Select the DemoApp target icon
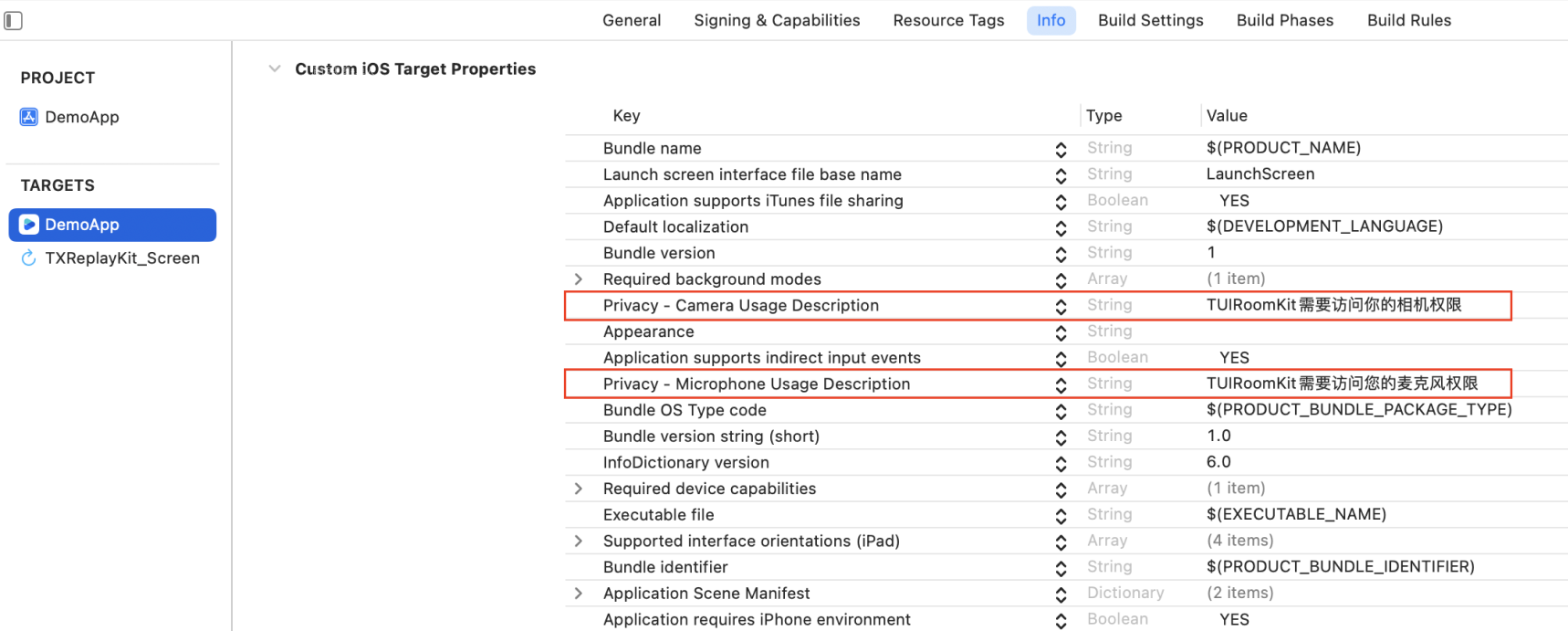 point(29,225)
